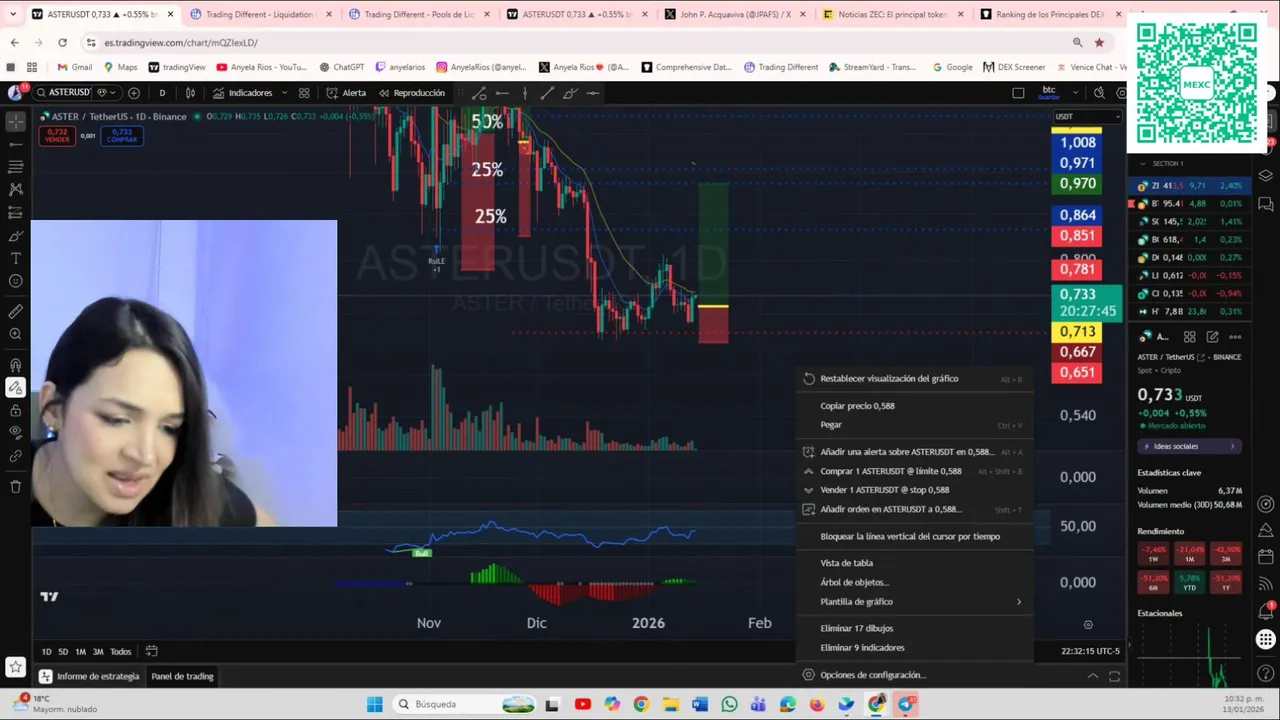Open the forecasting and measurement tools
This screenshot has height=720, width=1280.
click(16, 212)
